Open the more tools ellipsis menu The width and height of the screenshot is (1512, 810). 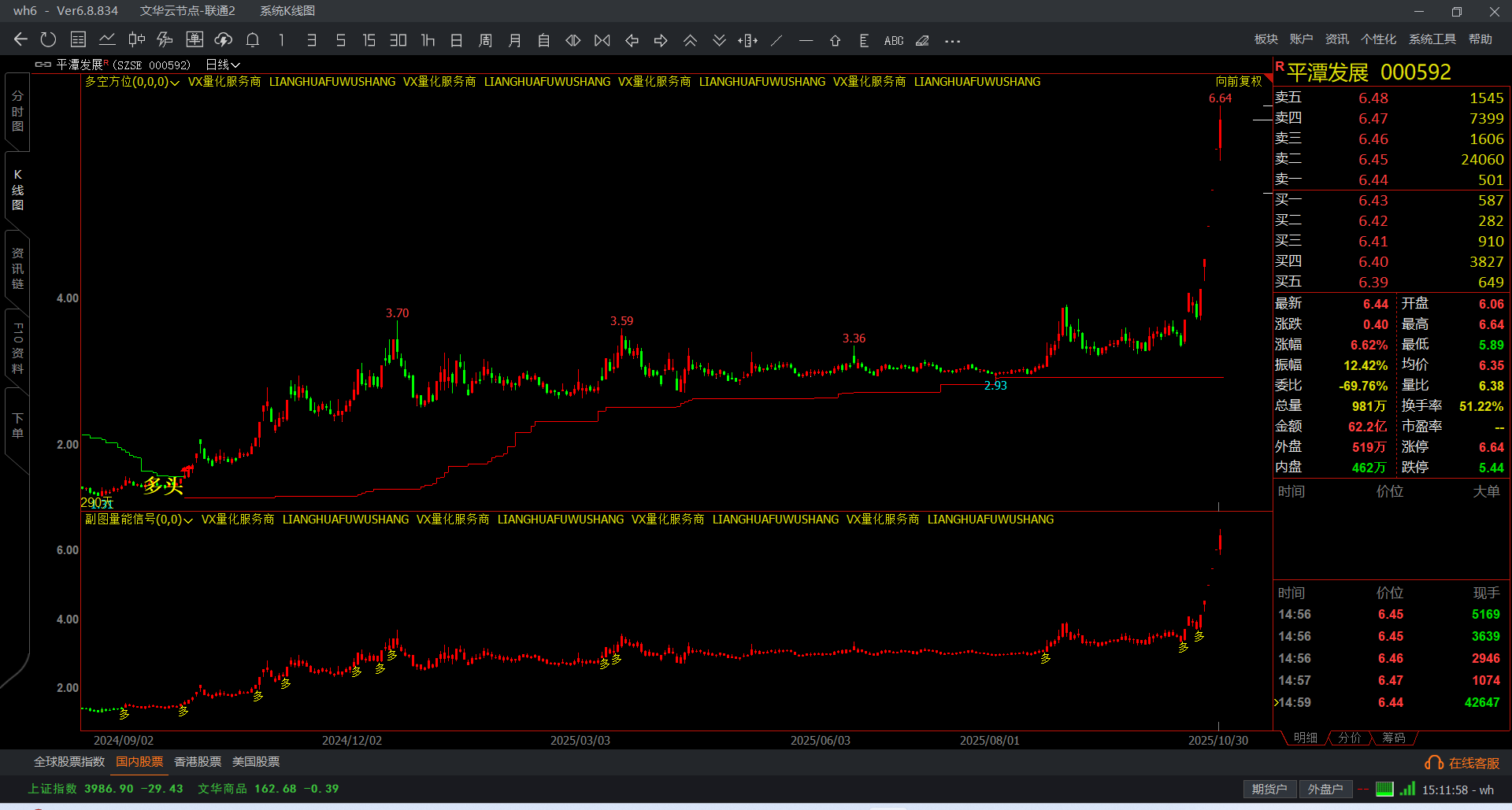(952, 41)
